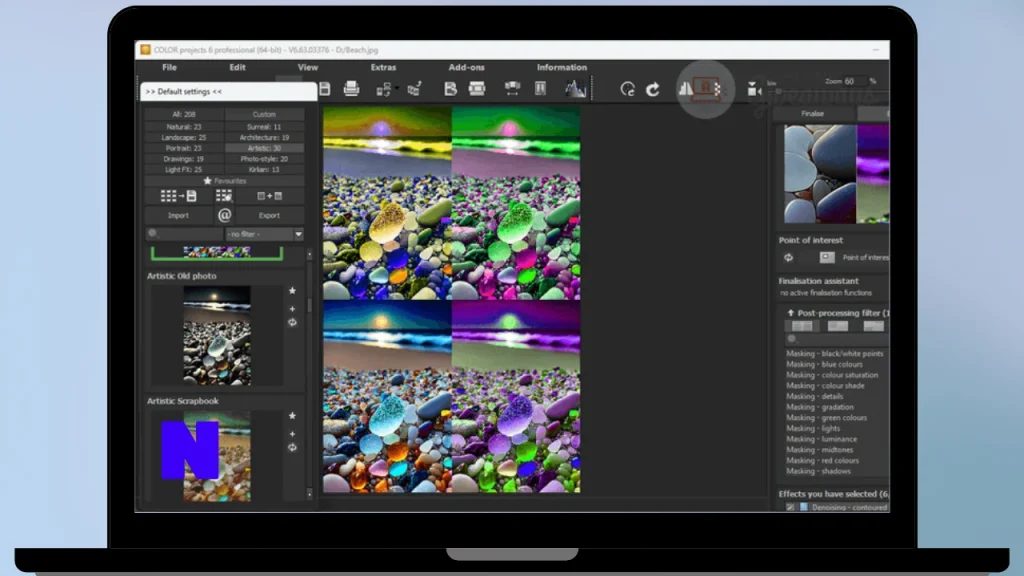Switch to the Finalise tab
Viewport: 1024px width, 576px height.
point(813,114)
